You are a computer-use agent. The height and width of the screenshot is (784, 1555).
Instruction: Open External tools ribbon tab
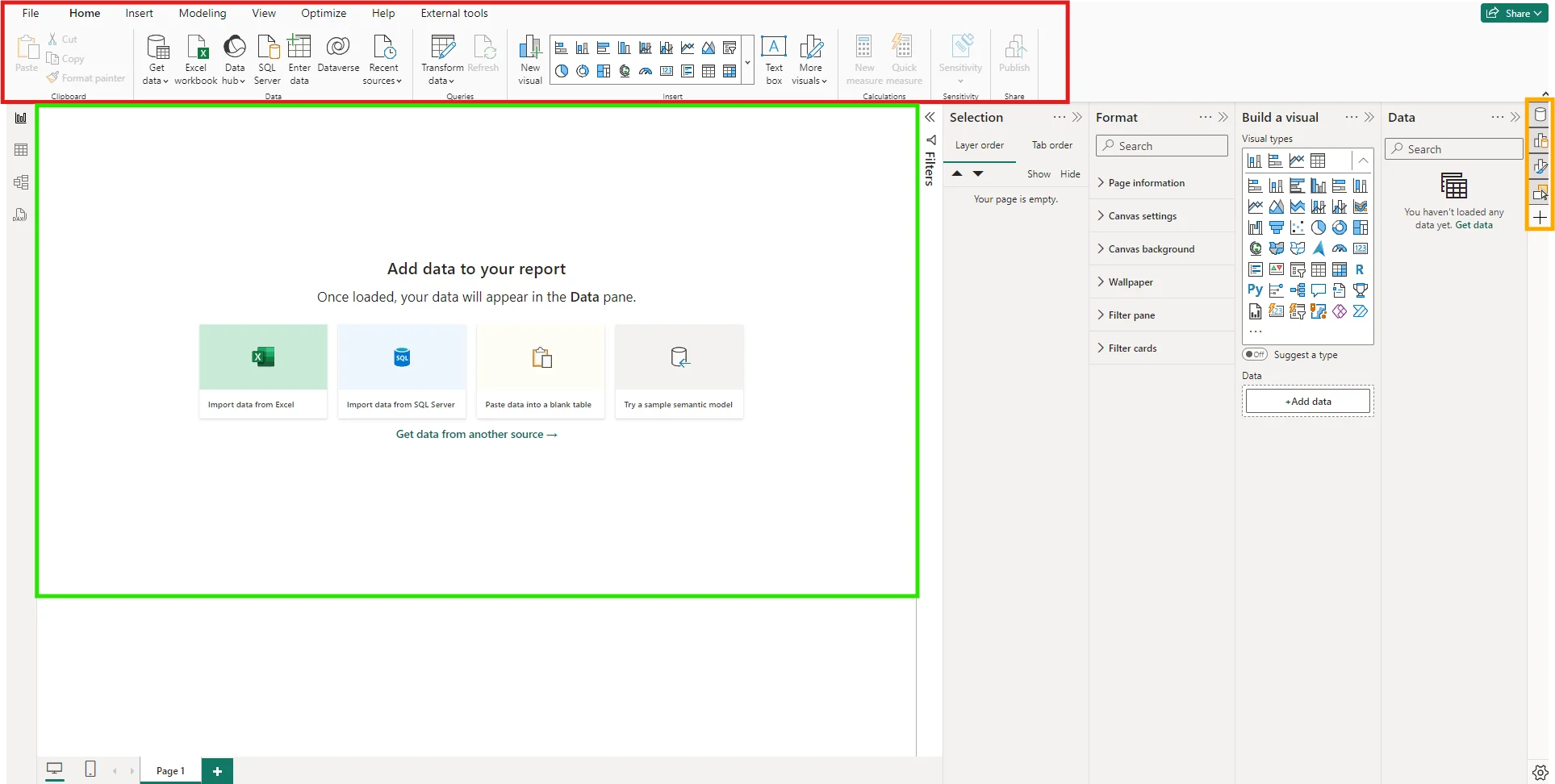pyautogui.click(x=454, y=13)
